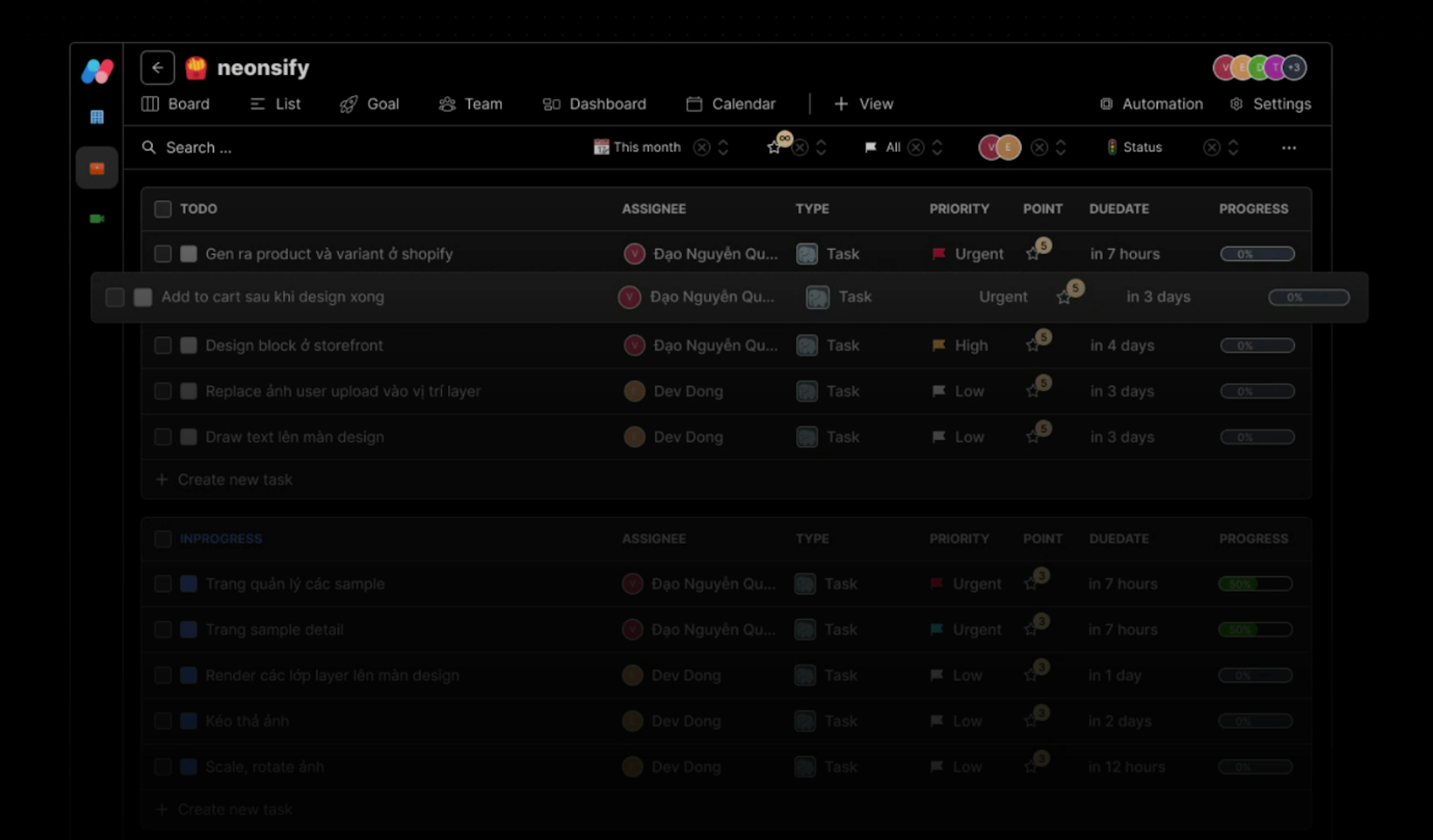Open the briefcase icon in left sidebar
The width and height of the screenshot is (1433, 840).
pyautogui.click(x=97, y=168)
